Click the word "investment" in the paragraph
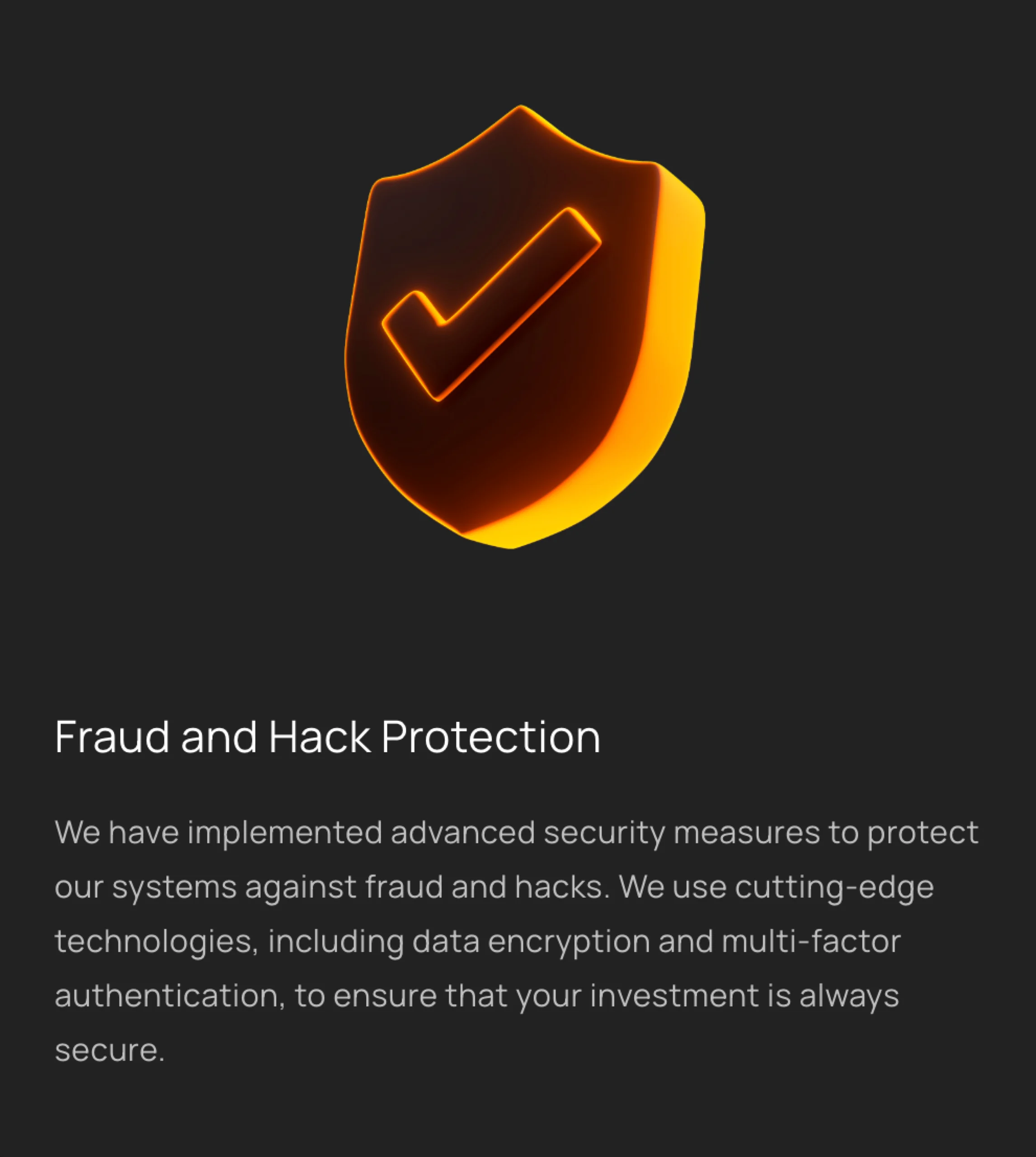 coord(674,996)
